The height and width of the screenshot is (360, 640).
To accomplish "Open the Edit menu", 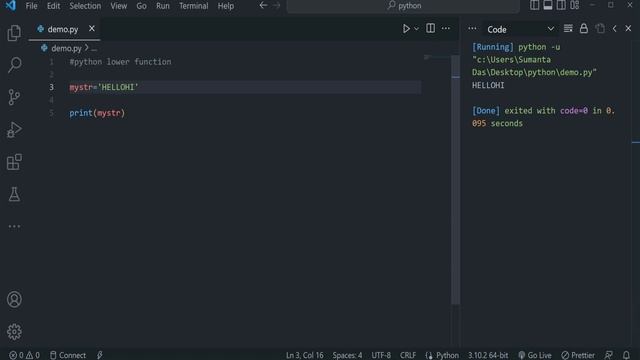I will click(x=53, y=6).
